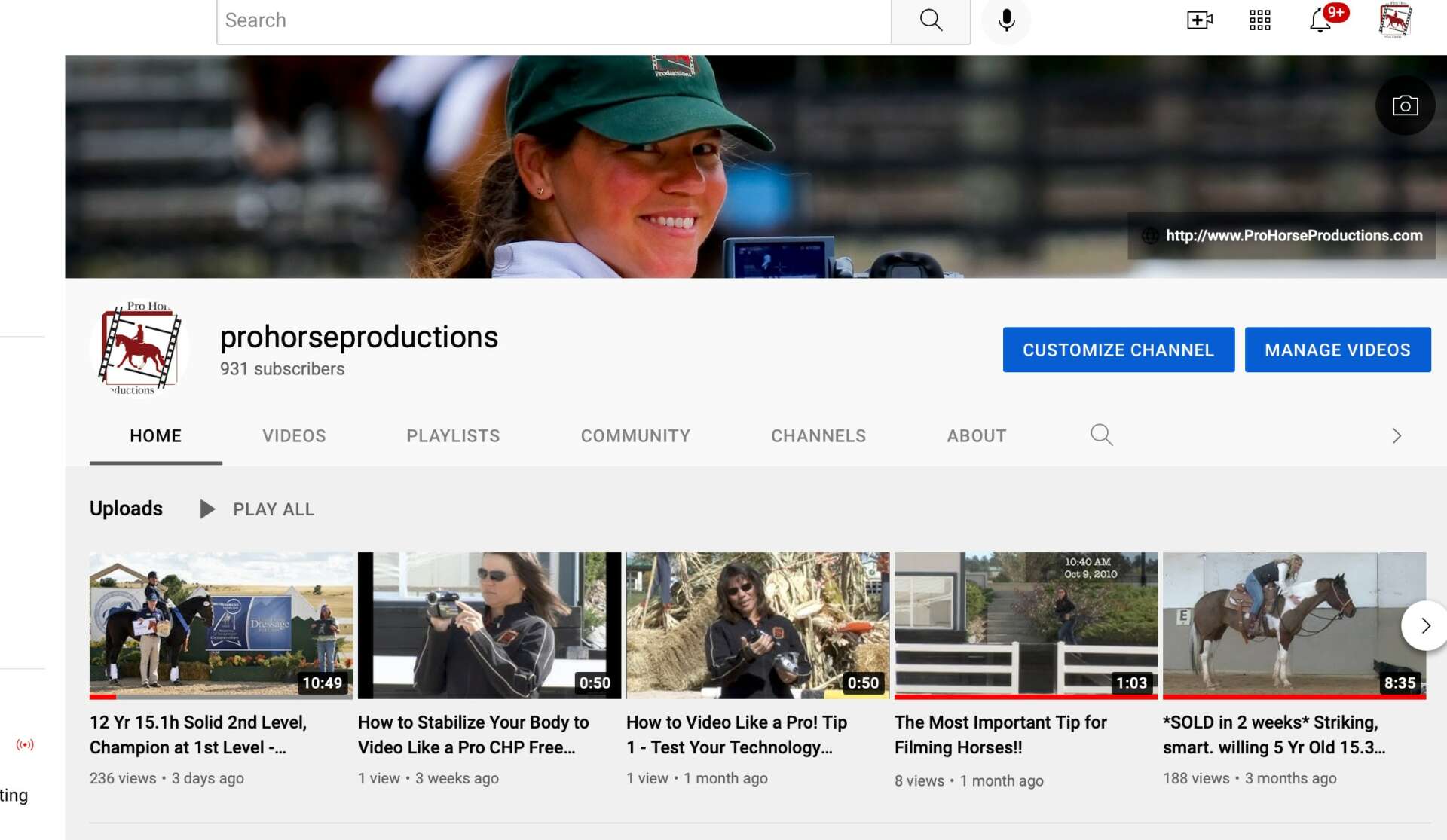Switch to the Videos tab
The image size is (1447, 840).
click(x=294, y=435)
